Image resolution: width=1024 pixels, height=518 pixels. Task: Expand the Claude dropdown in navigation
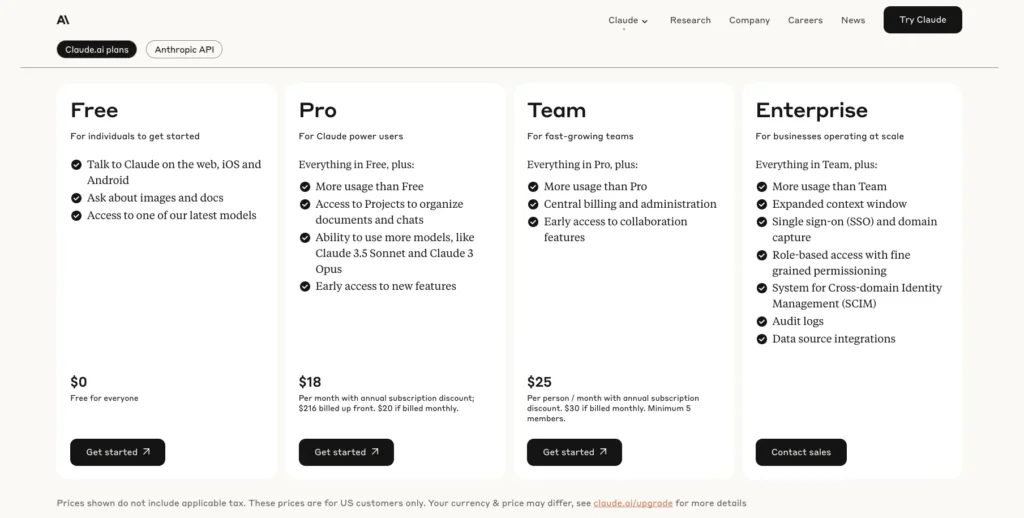tap(628, 20)
